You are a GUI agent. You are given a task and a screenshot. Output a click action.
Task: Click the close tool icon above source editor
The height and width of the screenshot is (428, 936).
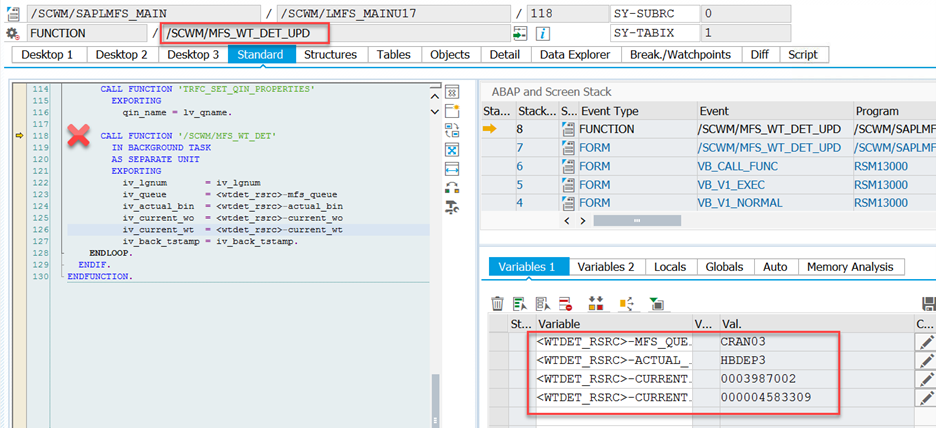tap(452, 93)
